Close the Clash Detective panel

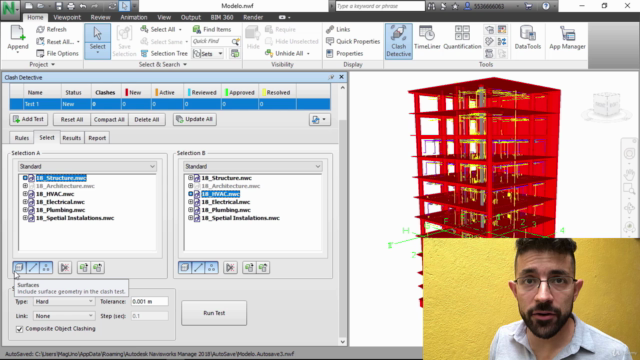342,77
